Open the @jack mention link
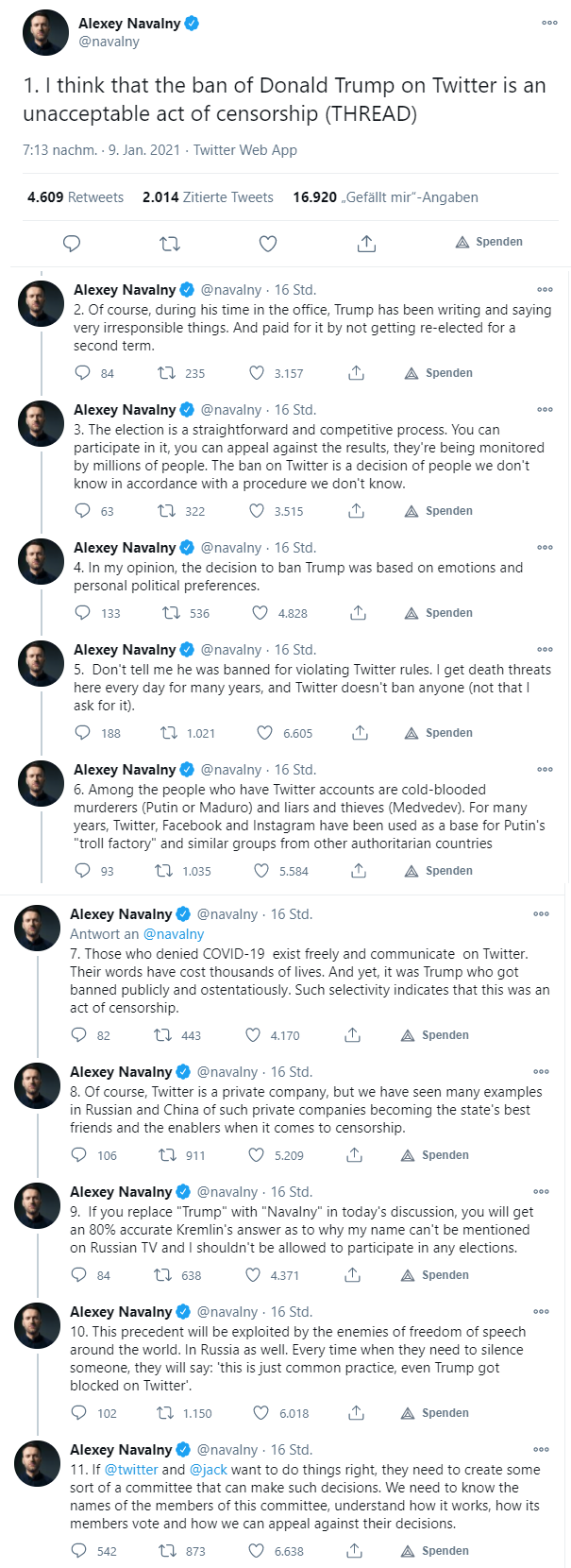571x1568 pixels. click(x=209, y=1470)
